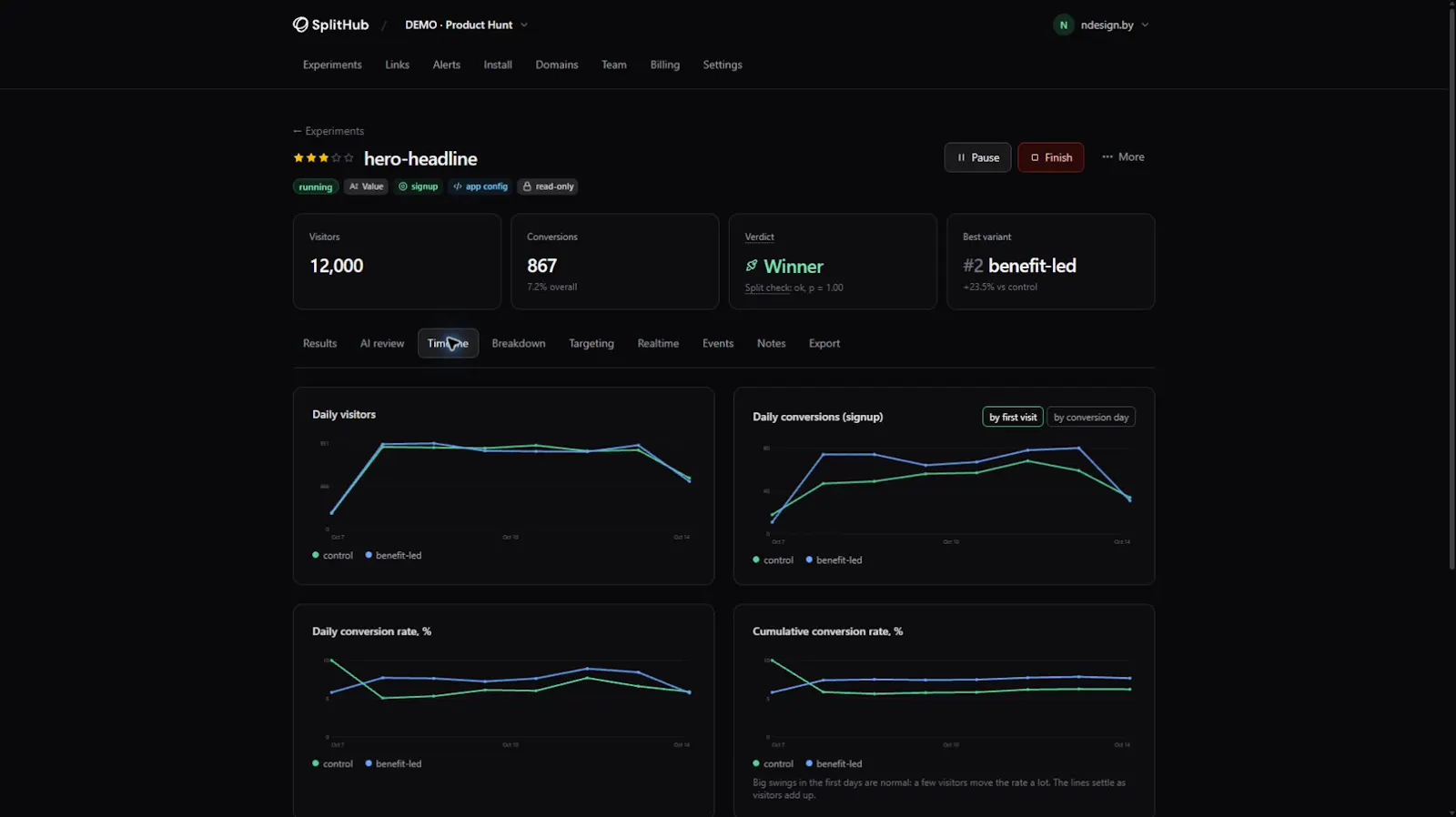1456x817 pixels.
Task: Open the More actions menu
Action: click(1123, 156)
